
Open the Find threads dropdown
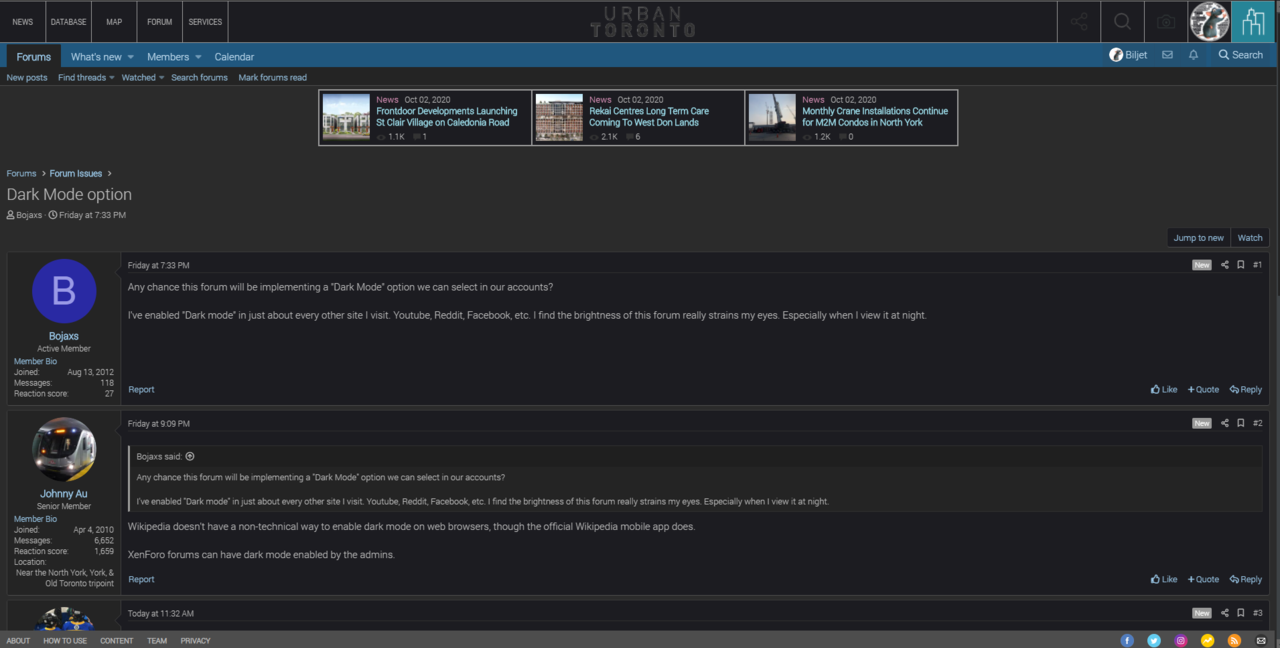(x=86, y=77)
